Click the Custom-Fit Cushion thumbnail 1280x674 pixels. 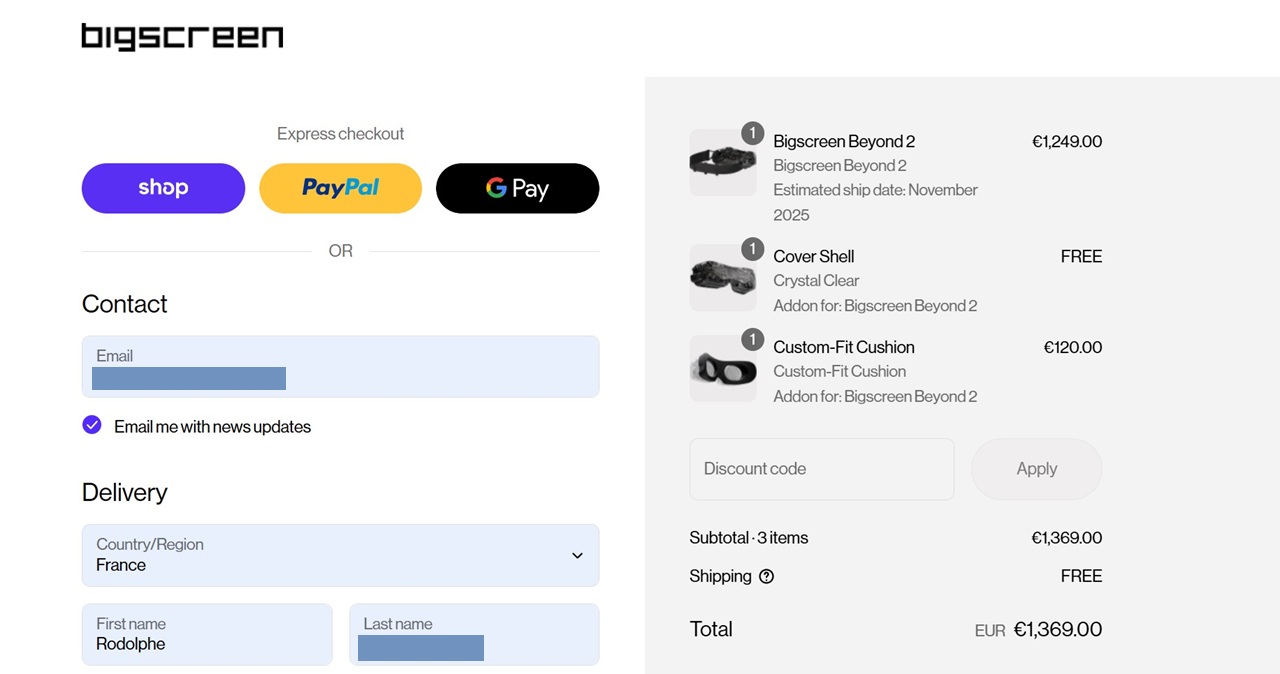[723, 368]
